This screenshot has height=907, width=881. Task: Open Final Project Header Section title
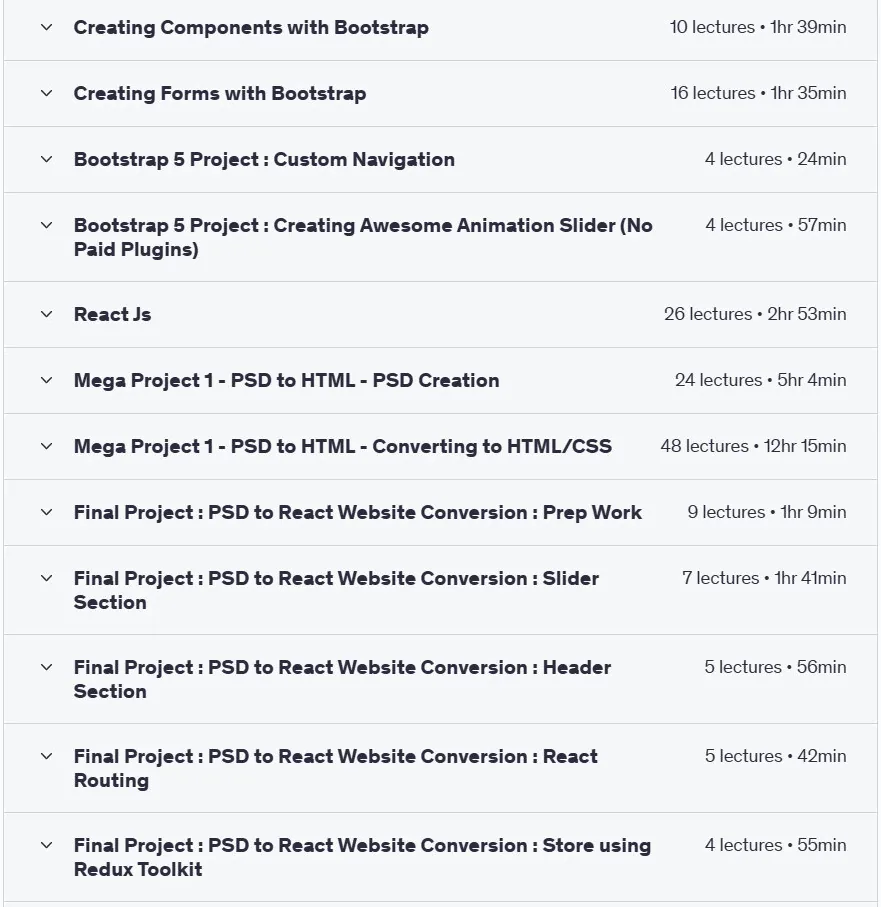click(342, 679)
